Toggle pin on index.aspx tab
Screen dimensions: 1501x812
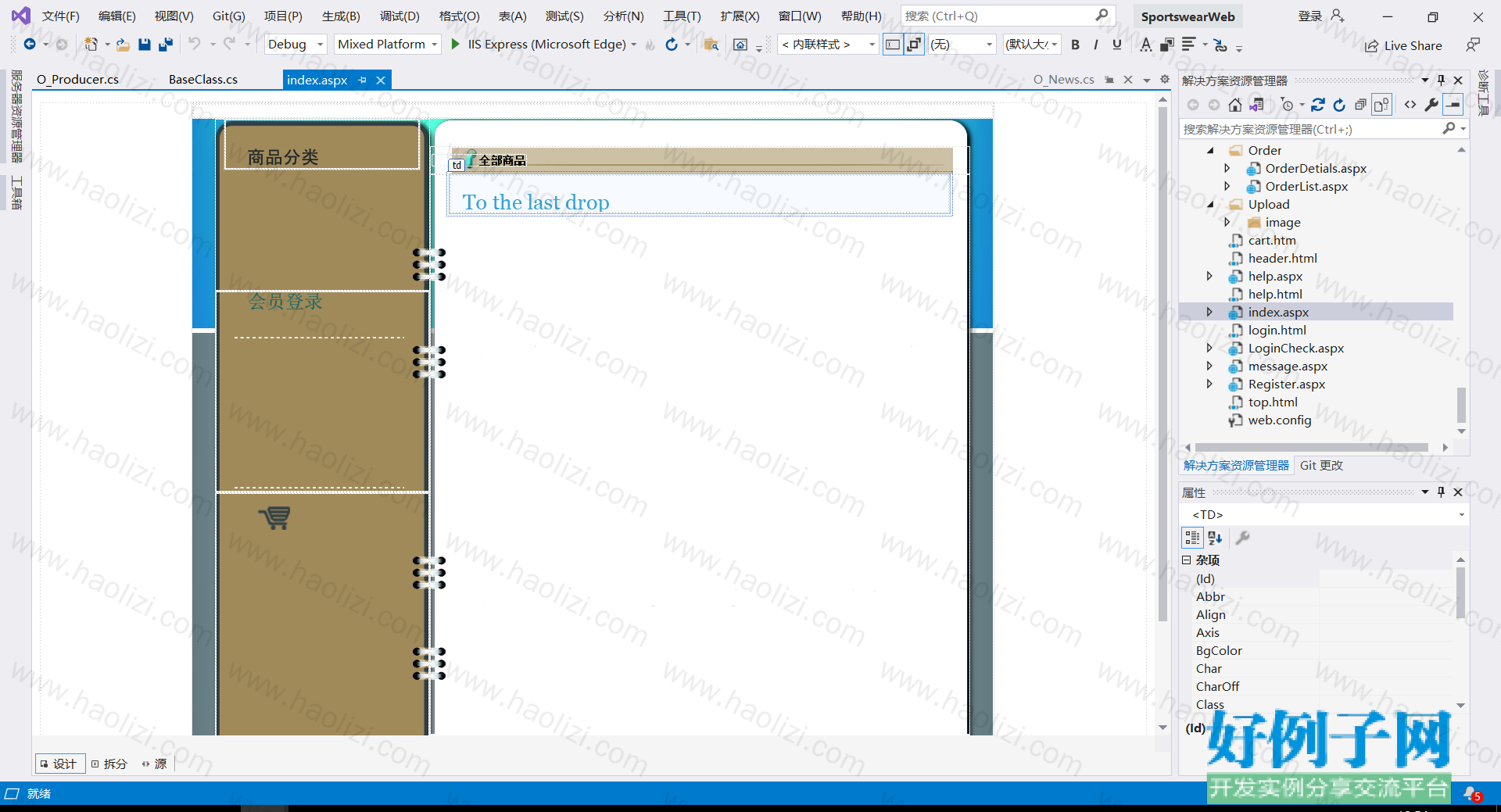coord(362,80)
